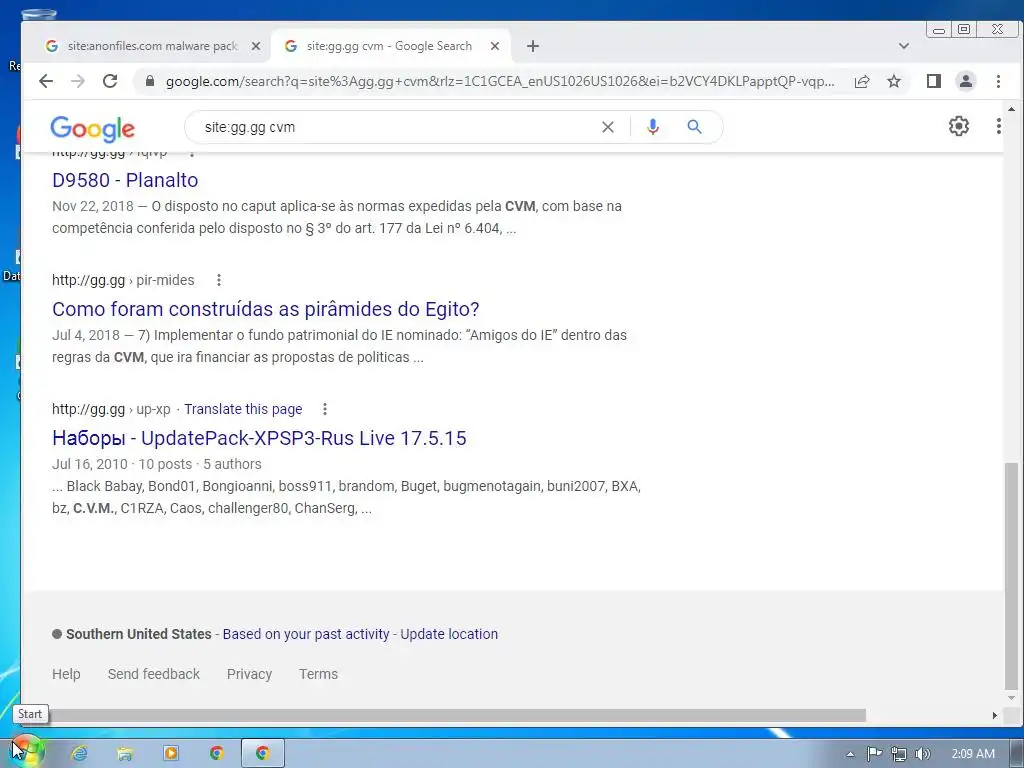Open Google apps dots menu
Screen dimensions: 1024x768
point(999,126)
